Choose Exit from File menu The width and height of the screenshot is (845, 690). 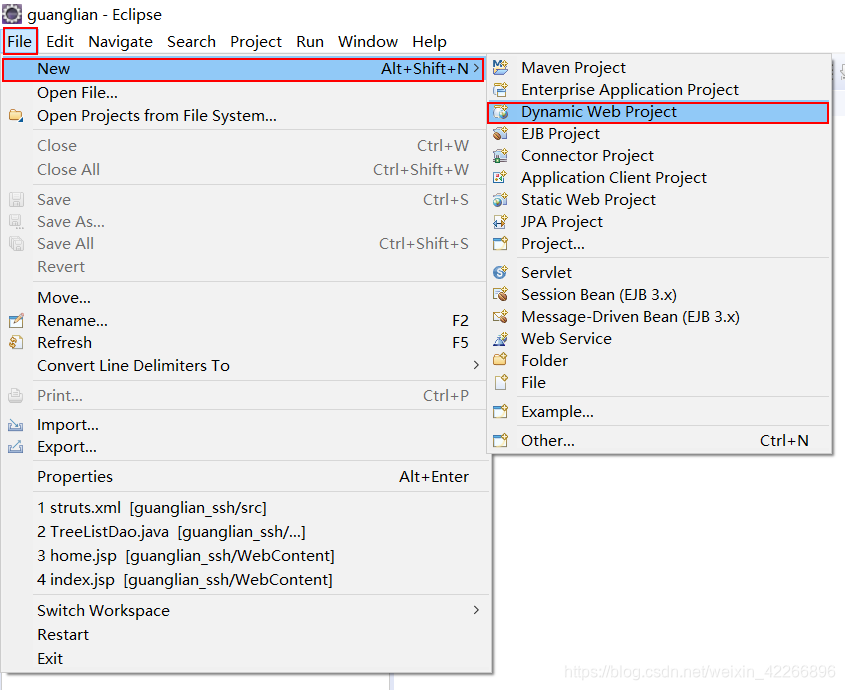pyautogui.click(x=246, y=658)
